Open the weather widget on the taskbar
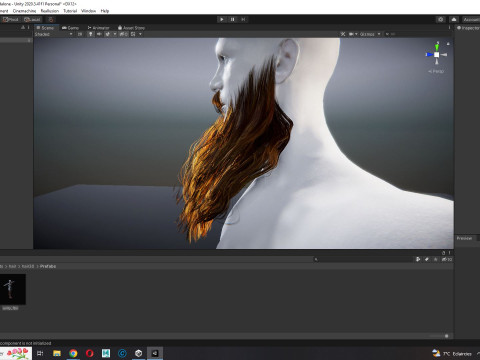 point(452,353)
